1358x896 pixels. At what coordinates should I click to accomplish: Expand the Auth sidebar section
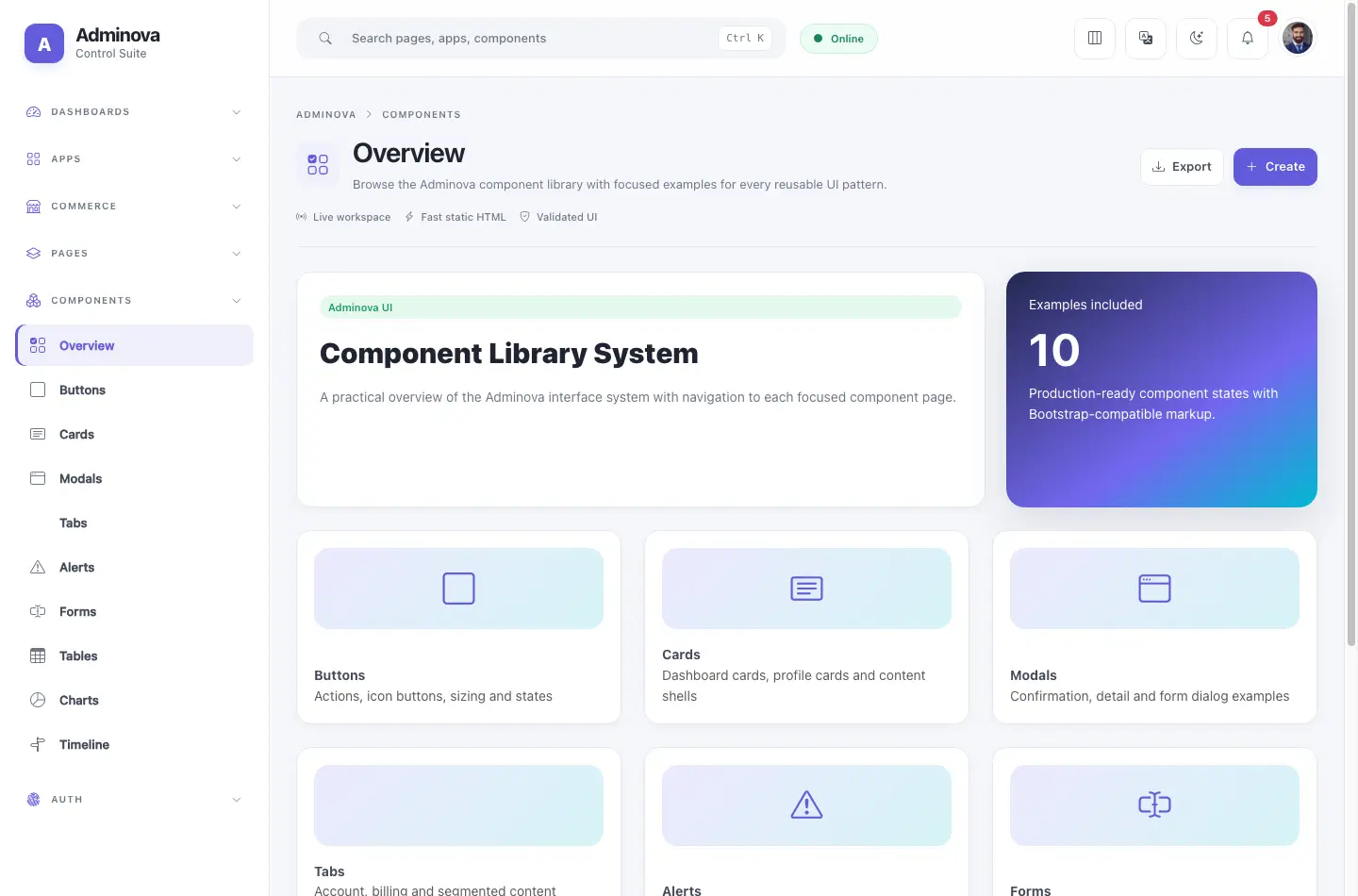pyautogui.click(x=134, y=800)
